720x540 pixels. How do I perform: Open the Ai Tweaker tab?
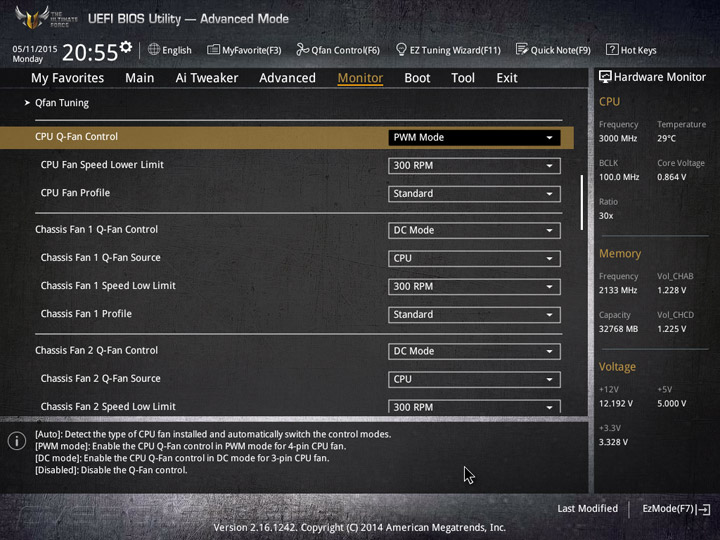pos(207,78)
